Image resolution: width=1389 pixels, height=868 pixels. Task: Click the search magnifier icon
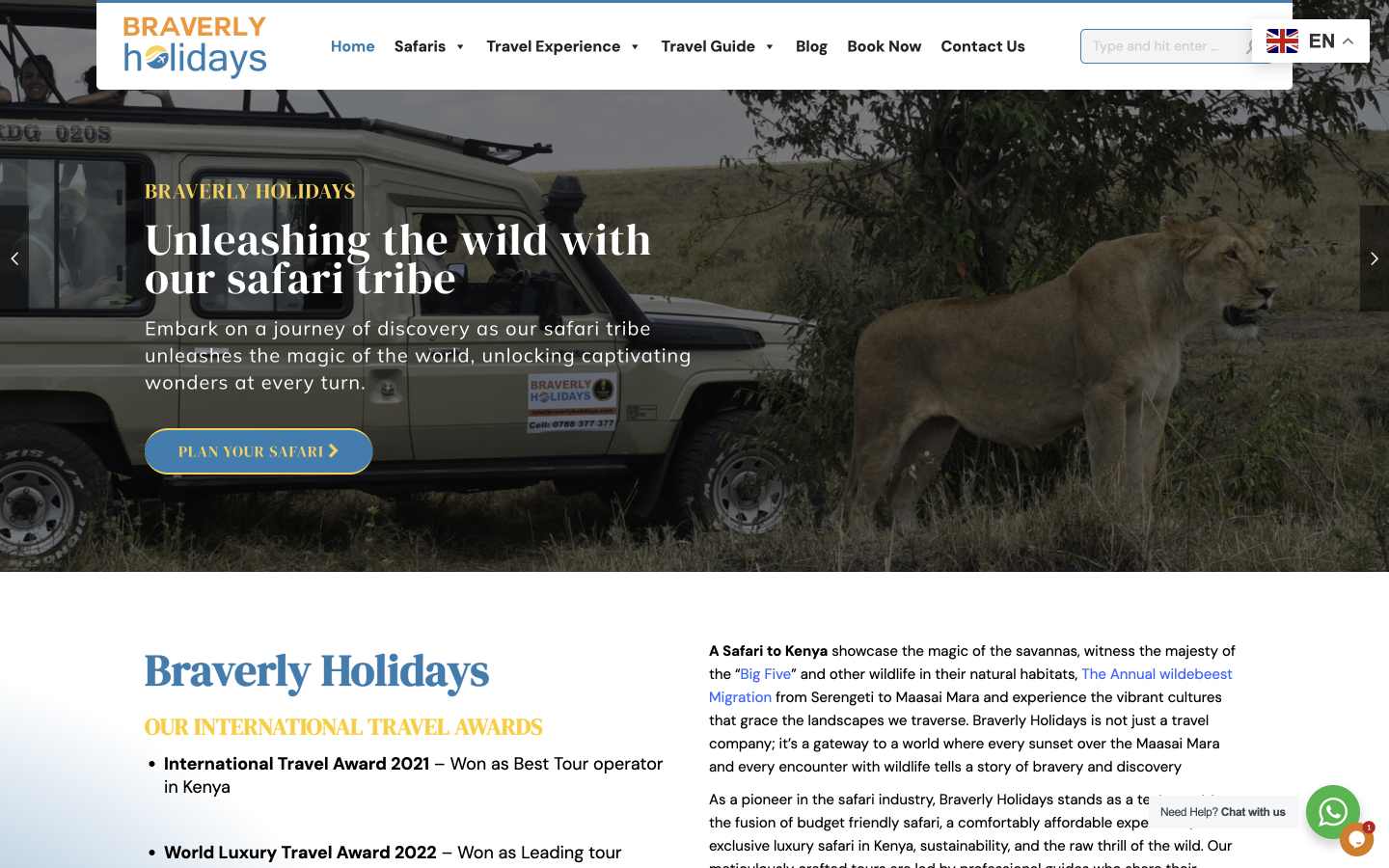click(1249, 46)
